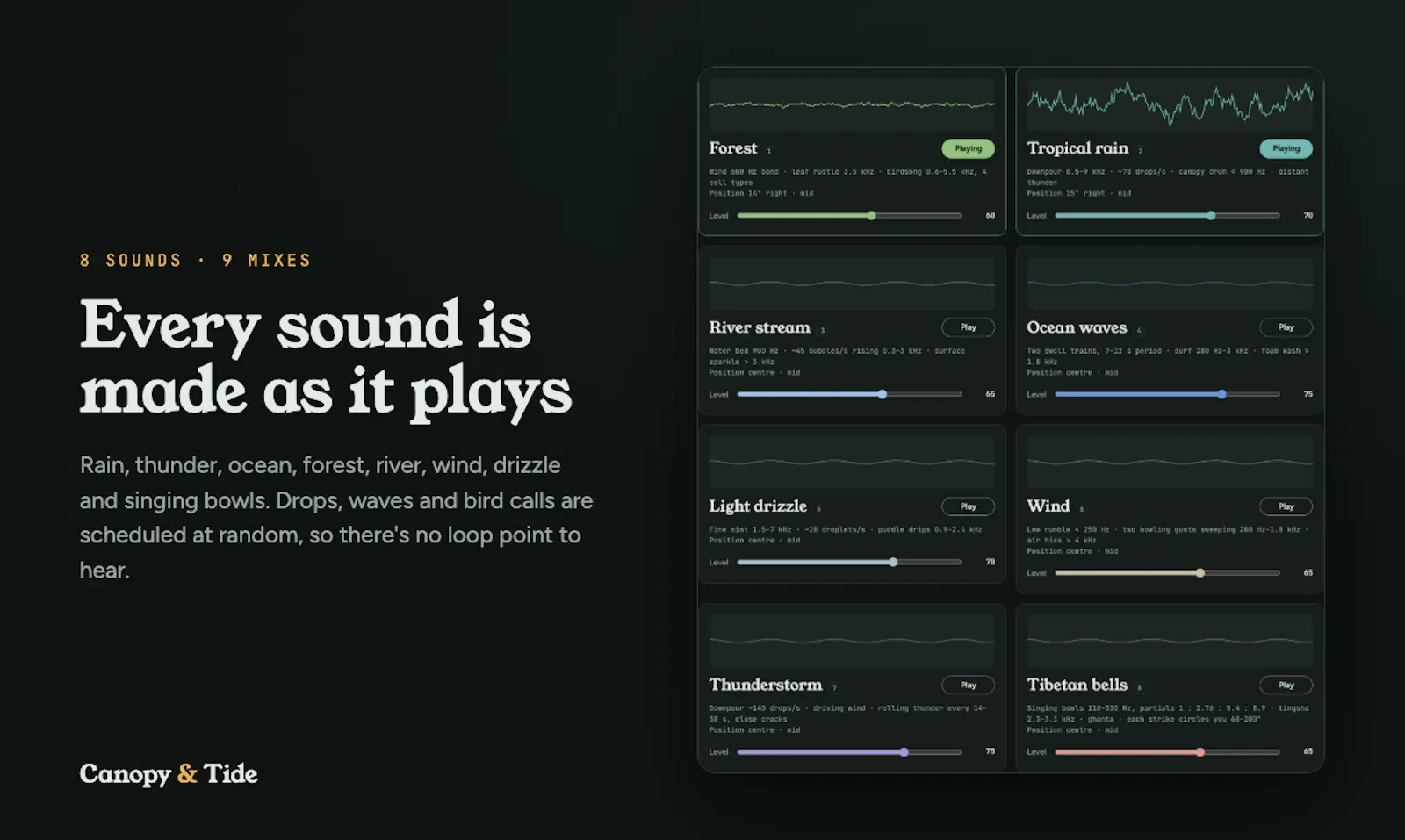Click the Tibetan bells waveform display
This screenshot has width=1405, height=840.
tap(1170, 641)
